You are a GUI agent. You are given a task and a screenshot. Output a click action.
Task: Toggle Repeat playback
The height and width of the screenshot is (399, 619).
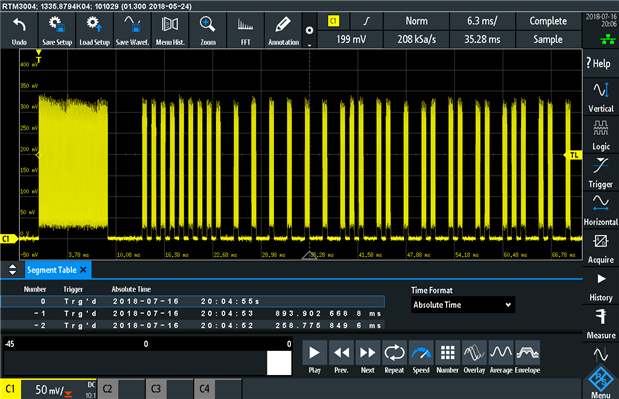pos(394,358)
